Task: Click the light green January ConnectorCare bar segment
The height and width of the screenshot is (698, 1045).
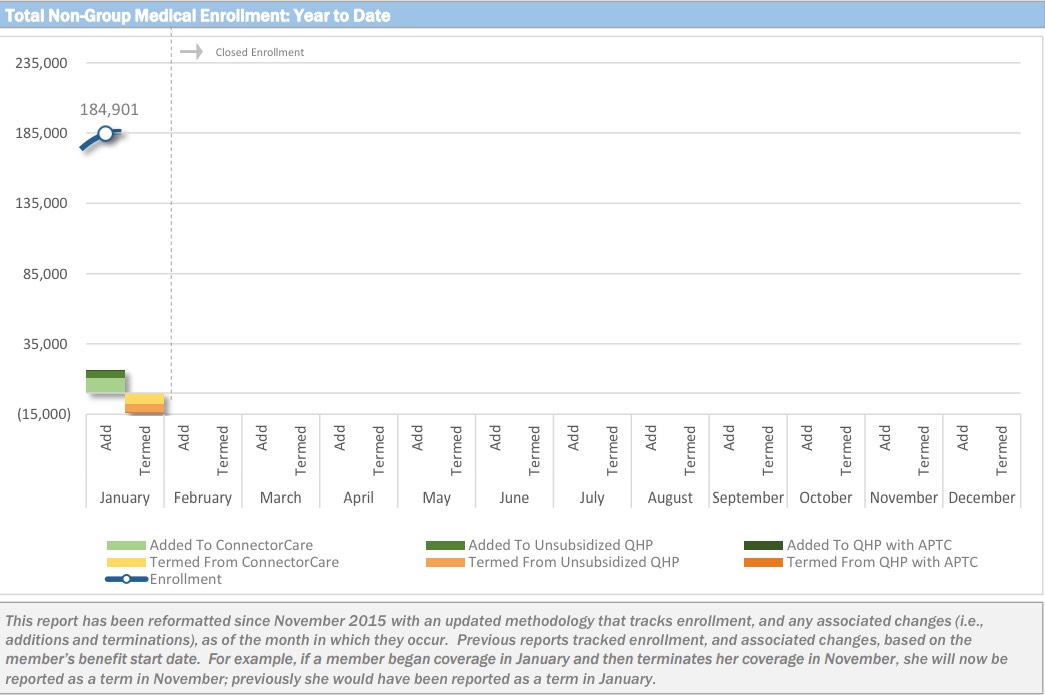Action: coord(105,385)
